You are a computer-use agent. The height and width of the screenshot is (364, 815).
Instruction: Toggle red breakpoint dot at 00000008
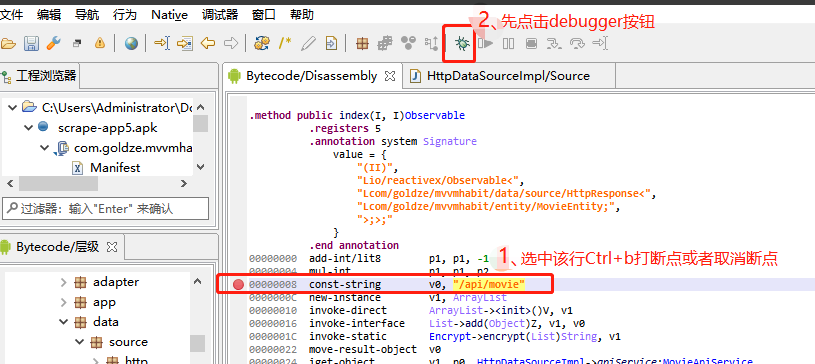238,284
